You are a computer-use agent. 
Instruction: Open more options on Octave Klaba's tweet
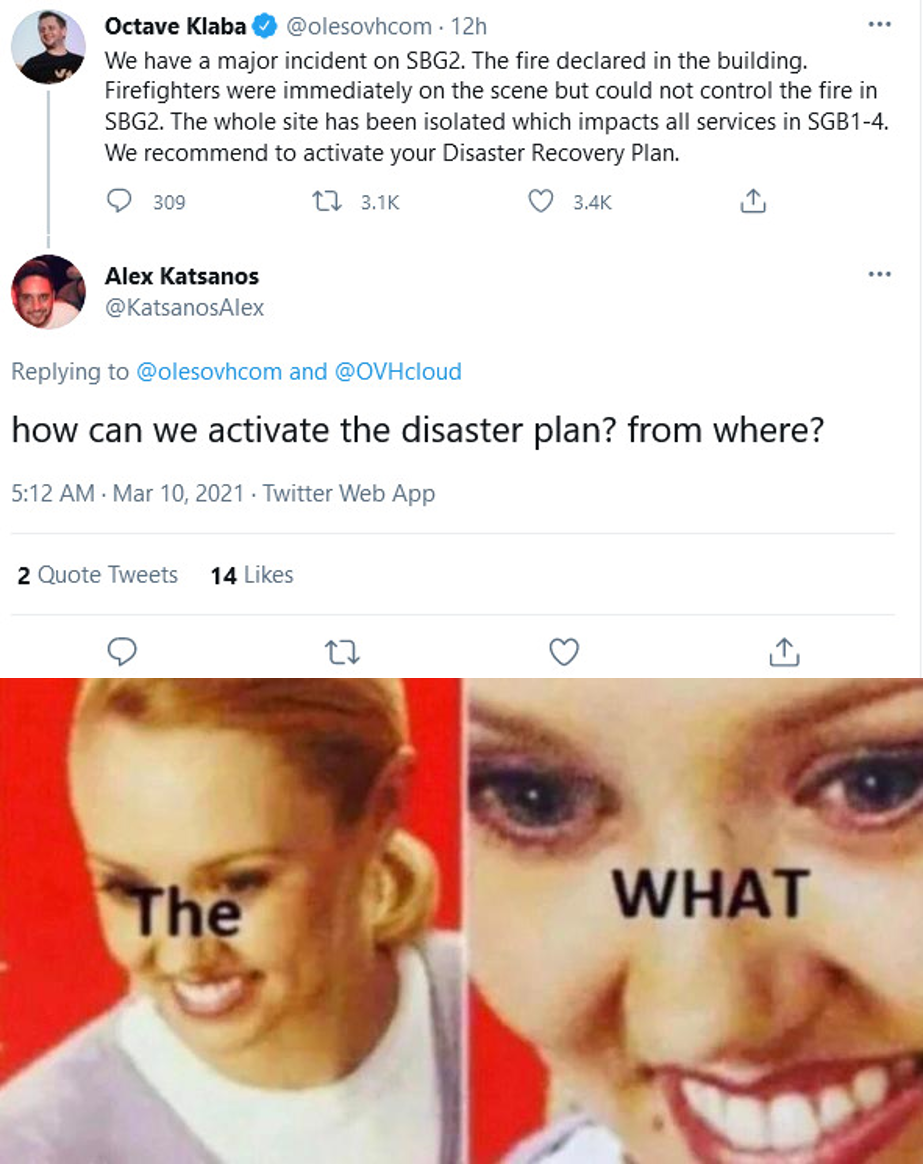coord(879,24)
